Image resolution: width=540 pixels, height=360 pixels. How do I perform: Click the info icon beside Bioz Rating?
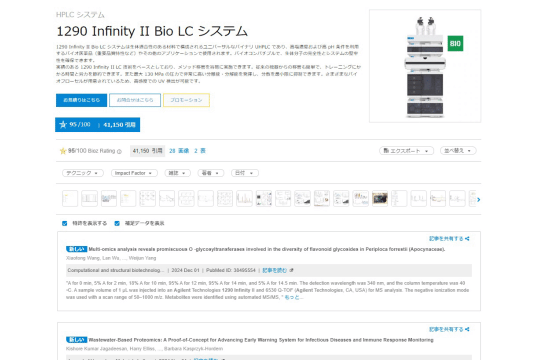click(119, 151)
